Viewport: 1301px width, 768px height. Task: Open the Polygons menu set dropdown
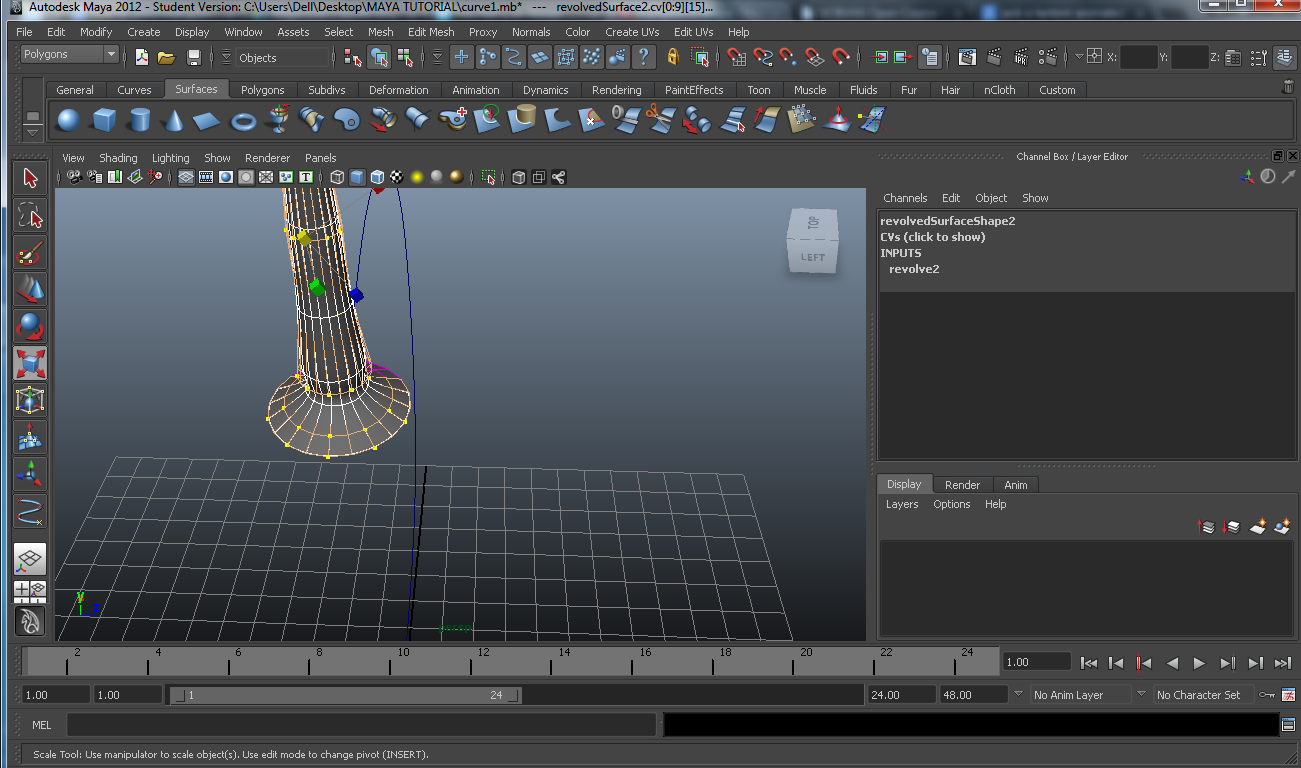(69, 55)
